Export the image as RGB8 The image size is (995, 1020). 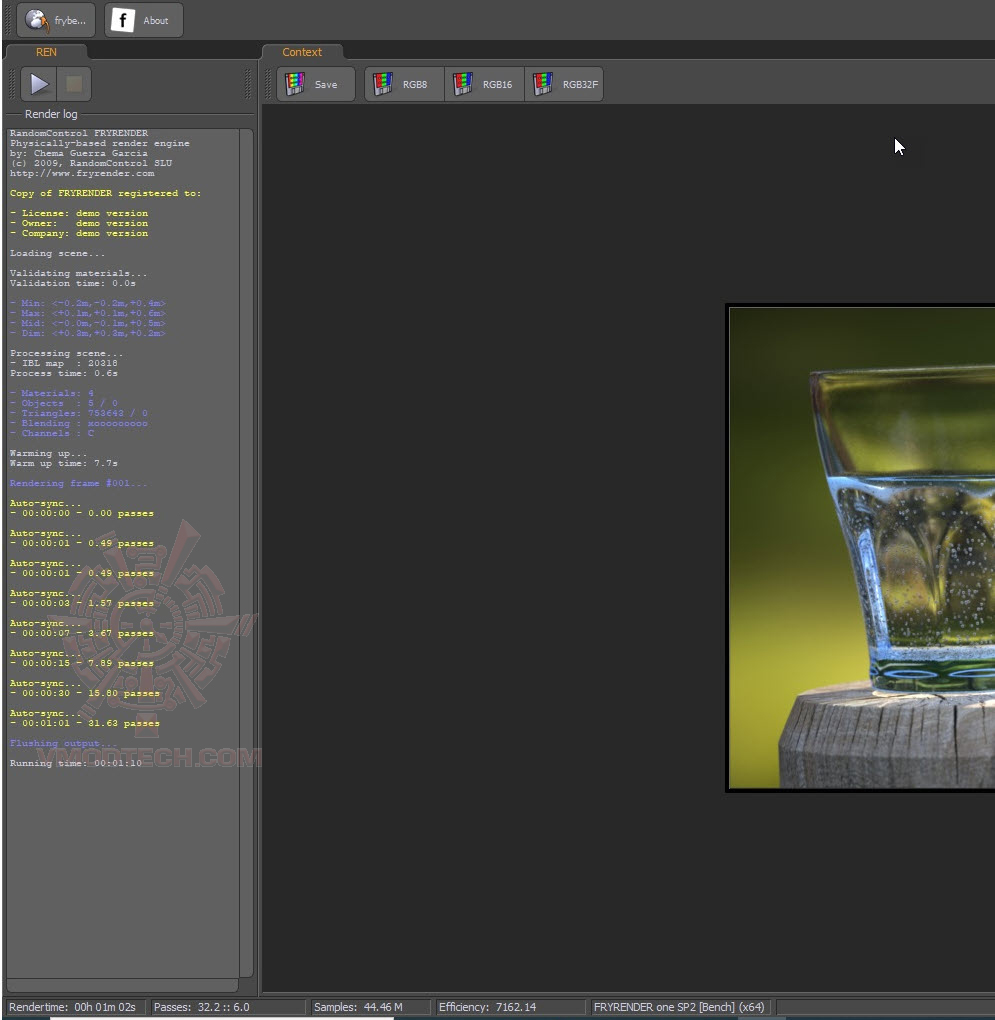pyautogui.click(x=405, y=84)
